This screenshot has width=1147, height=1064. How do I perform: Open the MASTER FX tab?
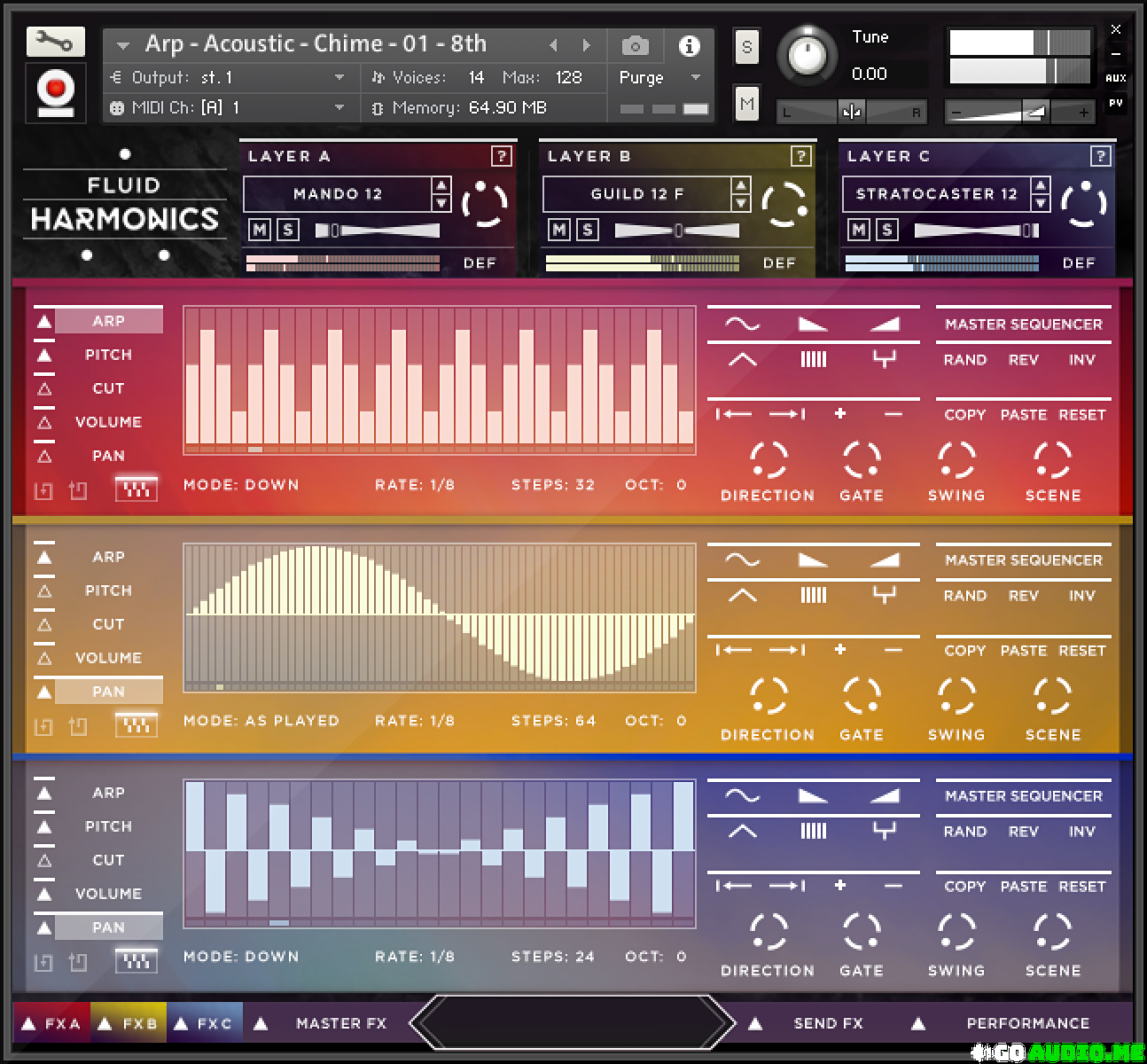(x=340, y=1023)
